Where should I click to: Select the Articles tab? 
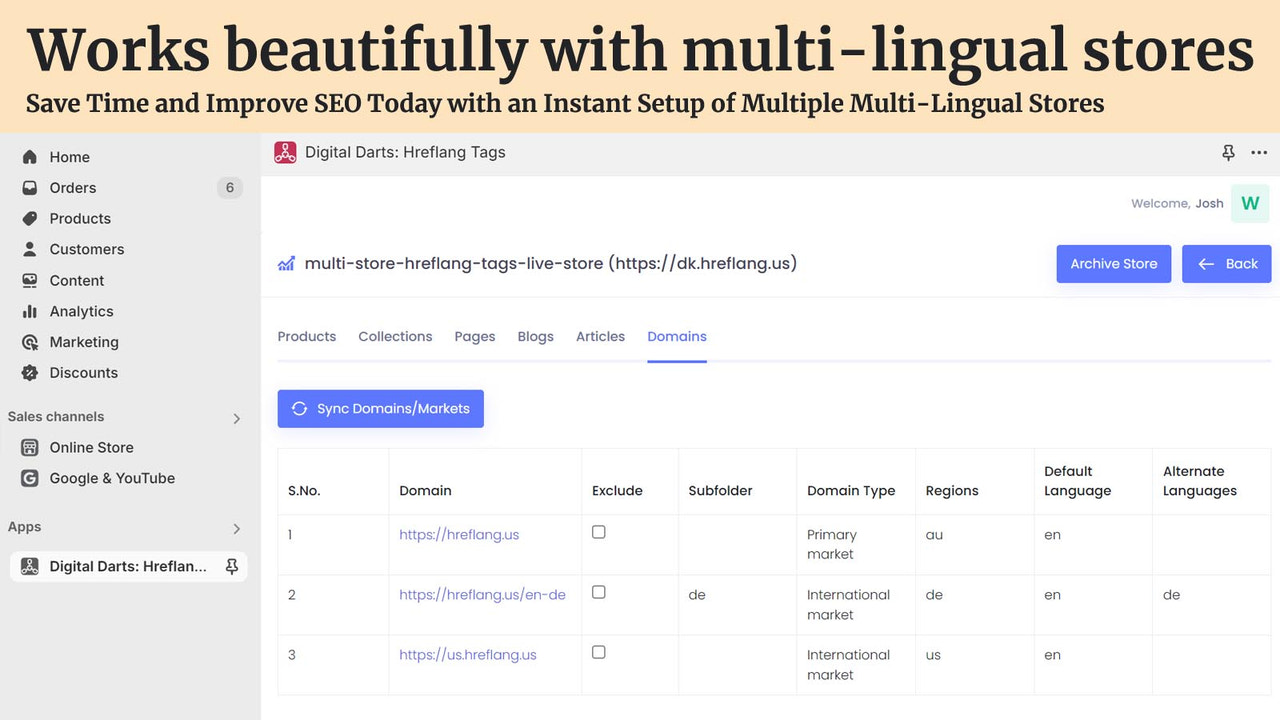[x=600, y=336]
